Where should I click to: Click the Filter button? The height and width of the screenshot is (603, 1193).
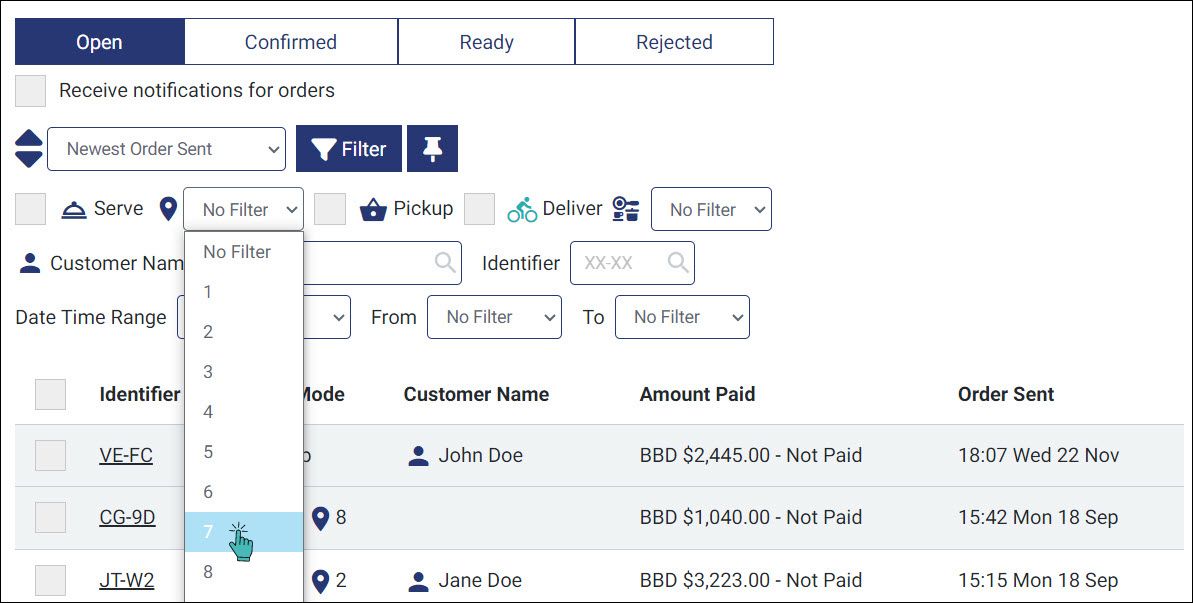(x=348, y=149)
